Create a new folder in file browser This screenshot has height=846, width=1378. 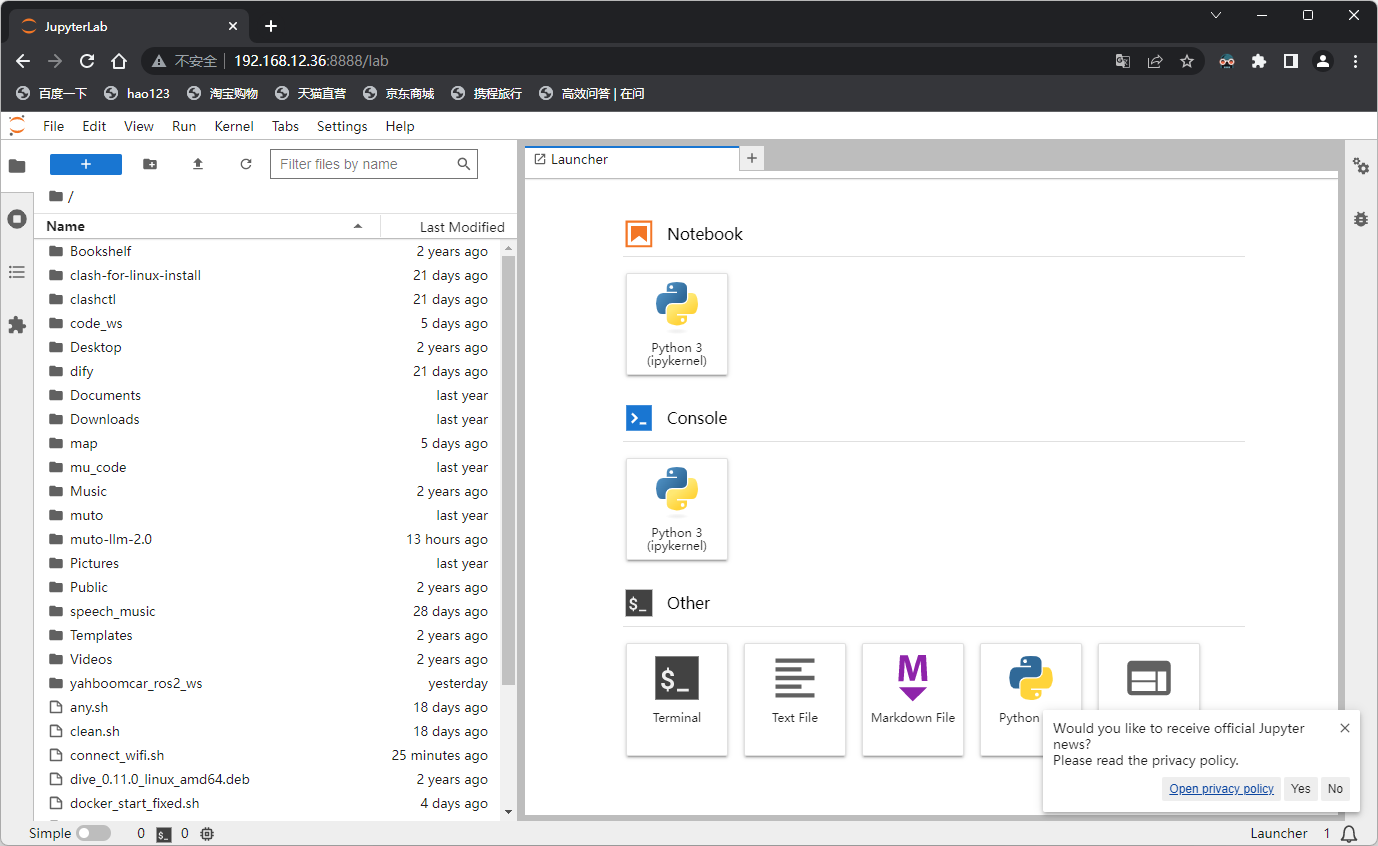pos(150,164)
